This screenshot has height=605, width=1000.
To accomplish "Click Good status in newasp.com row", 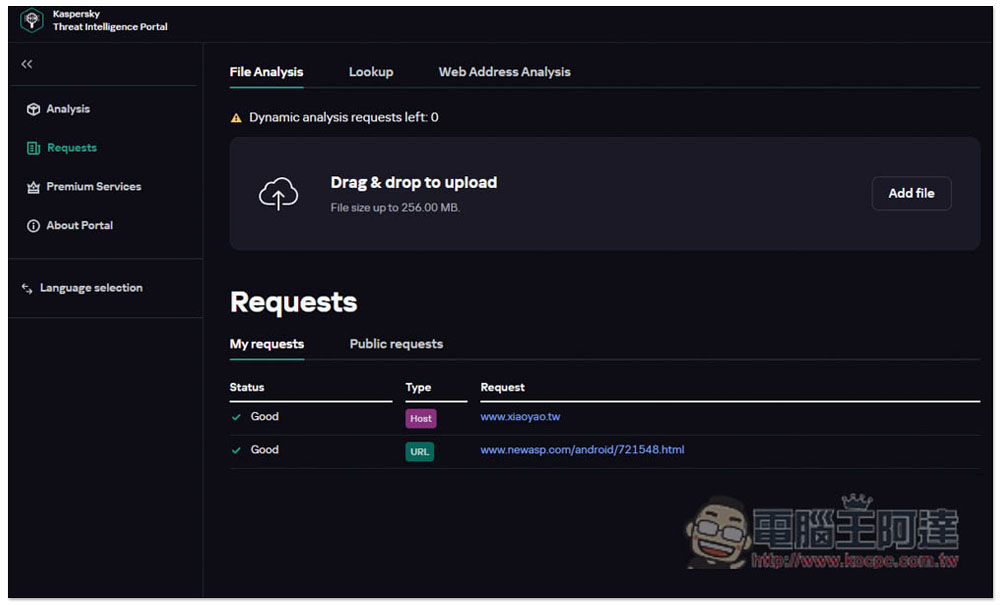I will click(x=265, y=450).
